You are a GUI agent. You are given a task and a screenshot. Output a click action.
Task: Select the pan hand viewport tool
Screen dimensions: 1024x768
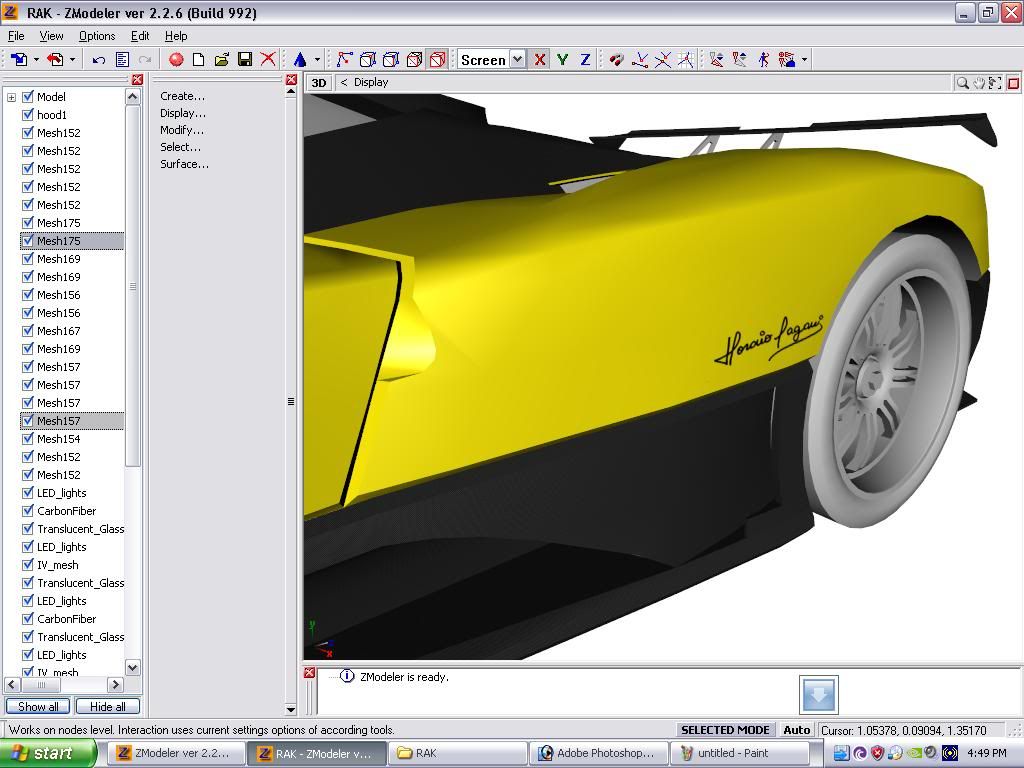click(979, 83)
